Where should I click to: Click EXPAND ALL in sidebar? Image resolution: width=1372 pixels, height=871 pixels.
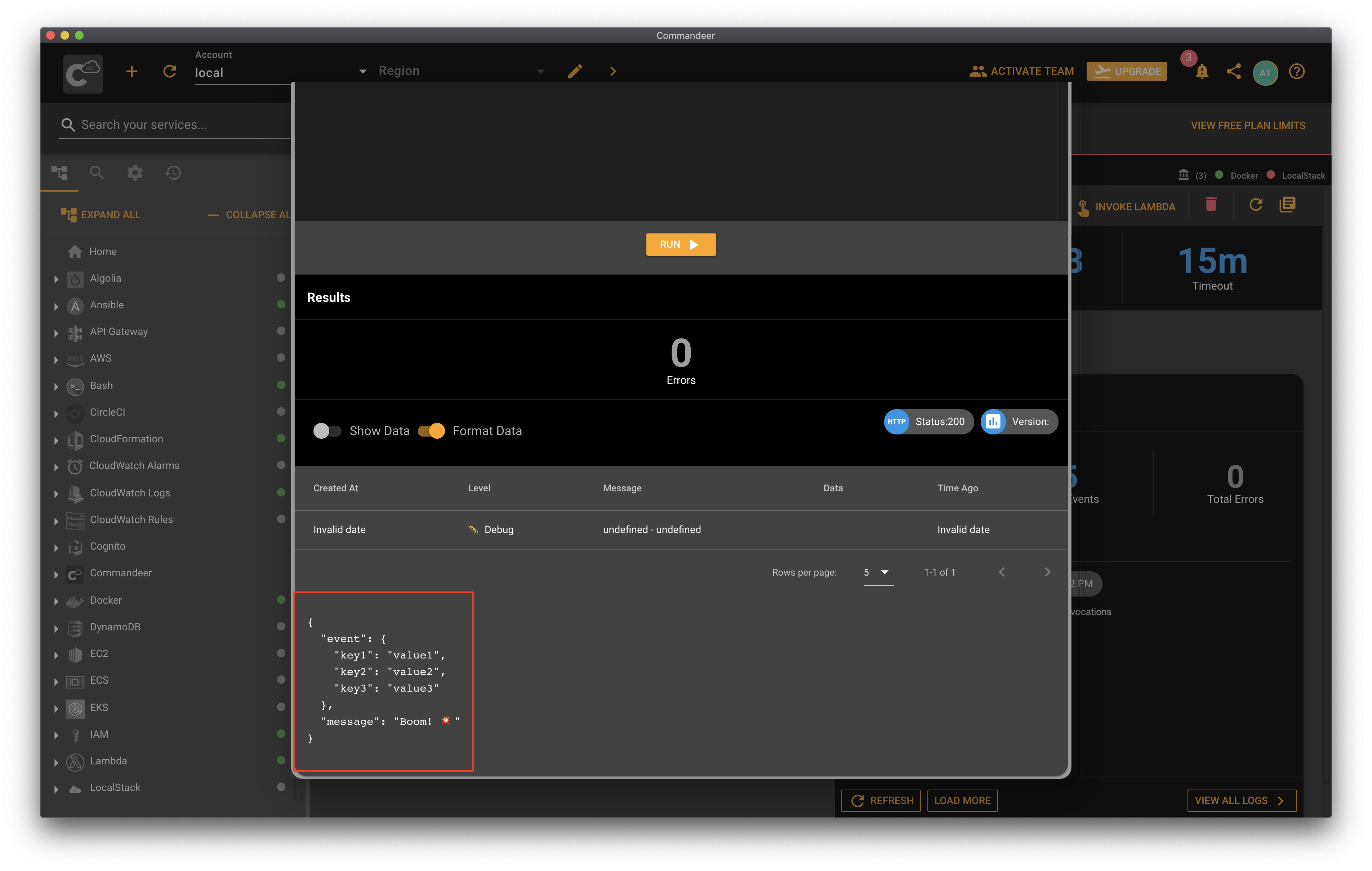pyautogui.click(x=101, y=215)
